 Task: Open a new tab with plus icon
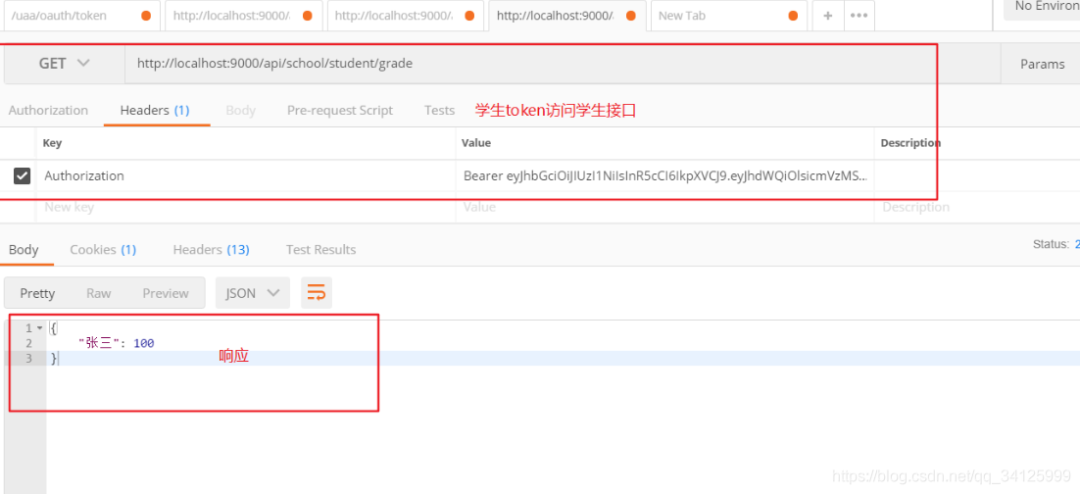[x=828, y=15]
